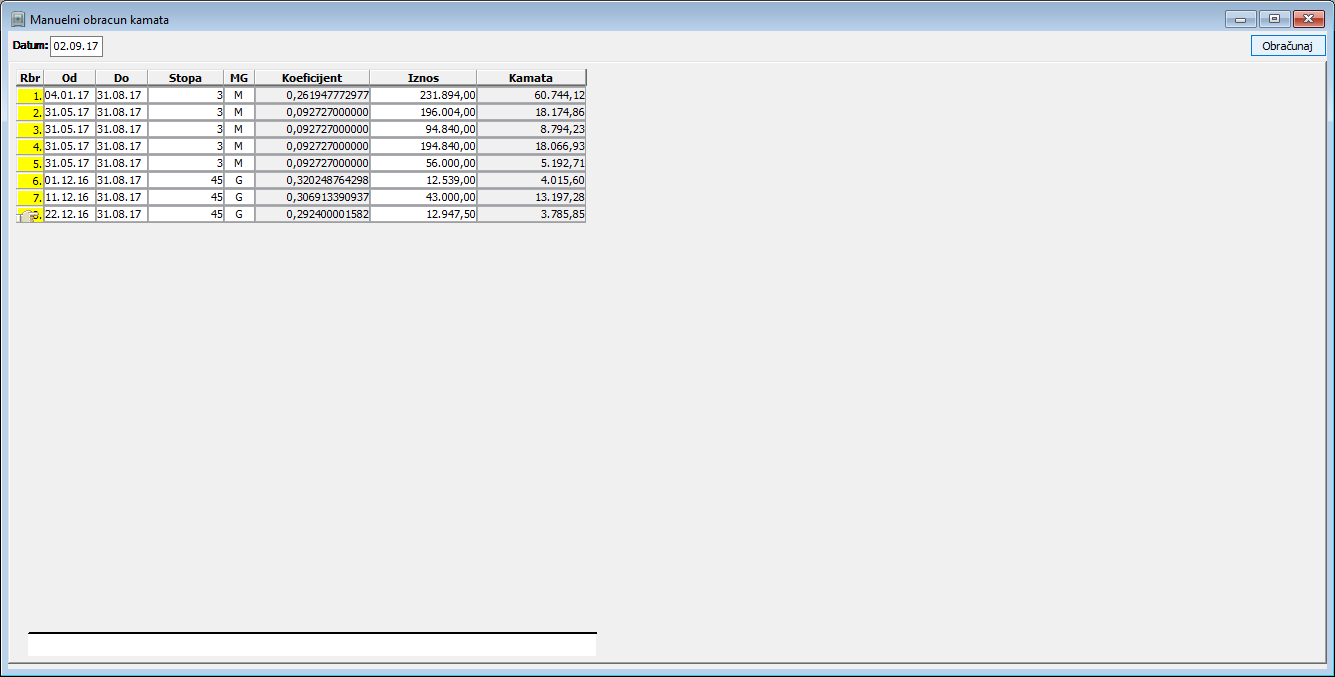Select the Od cell 04.01.17
1335x677 pixels.
[70, 95]
